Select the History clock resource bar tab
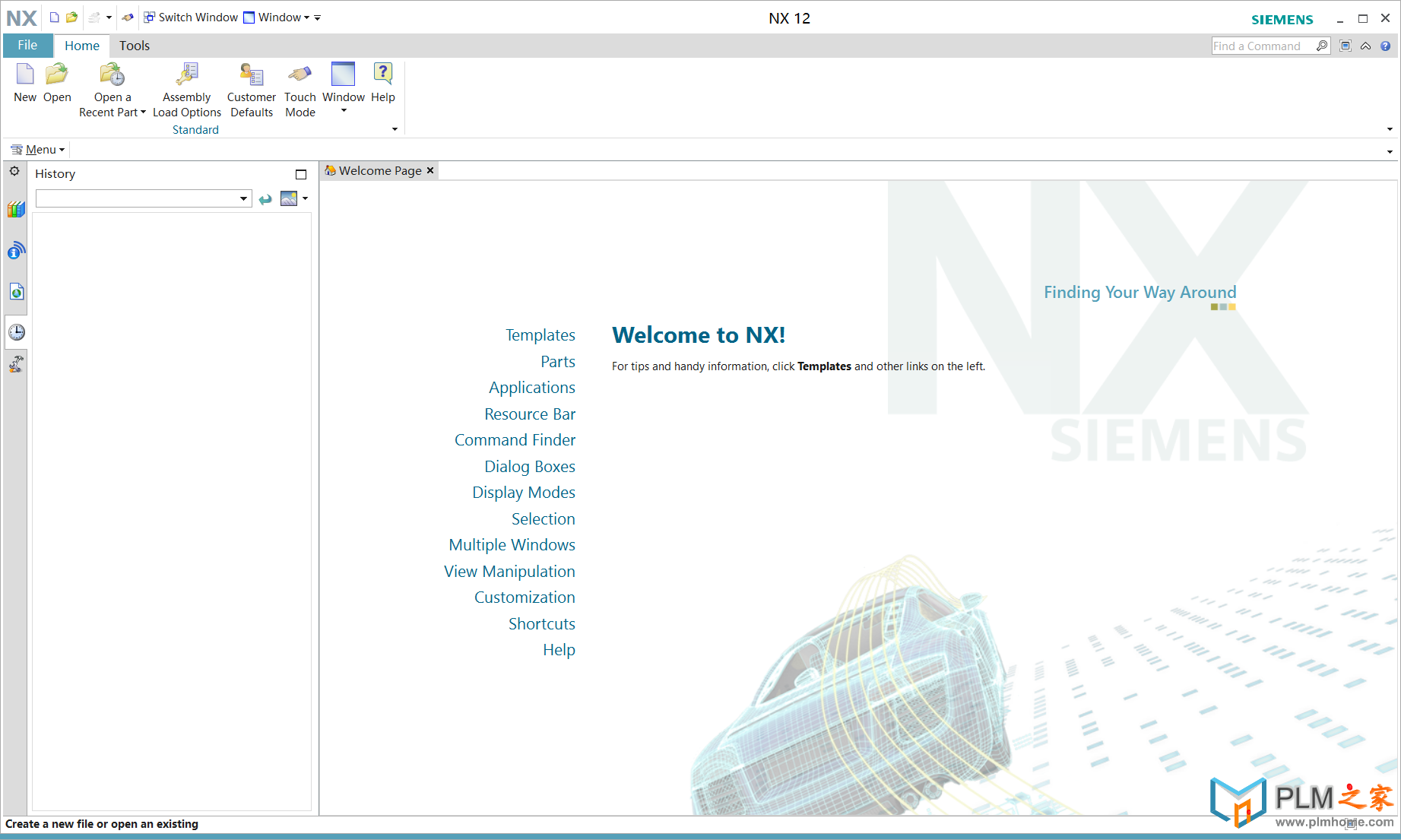Viewport: 1401px width, 840px height. coord(16,332)
